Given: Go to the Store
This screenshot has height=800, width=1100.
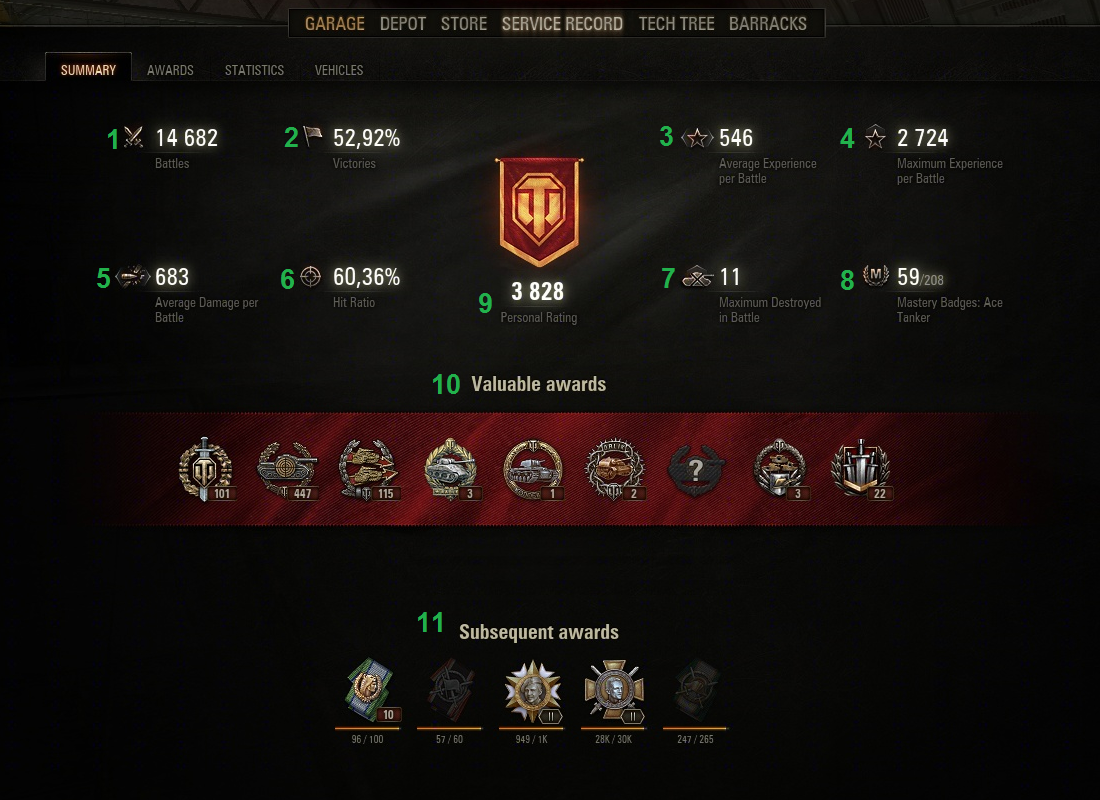Looking at the screenshot, I should [x=464, y=24].
